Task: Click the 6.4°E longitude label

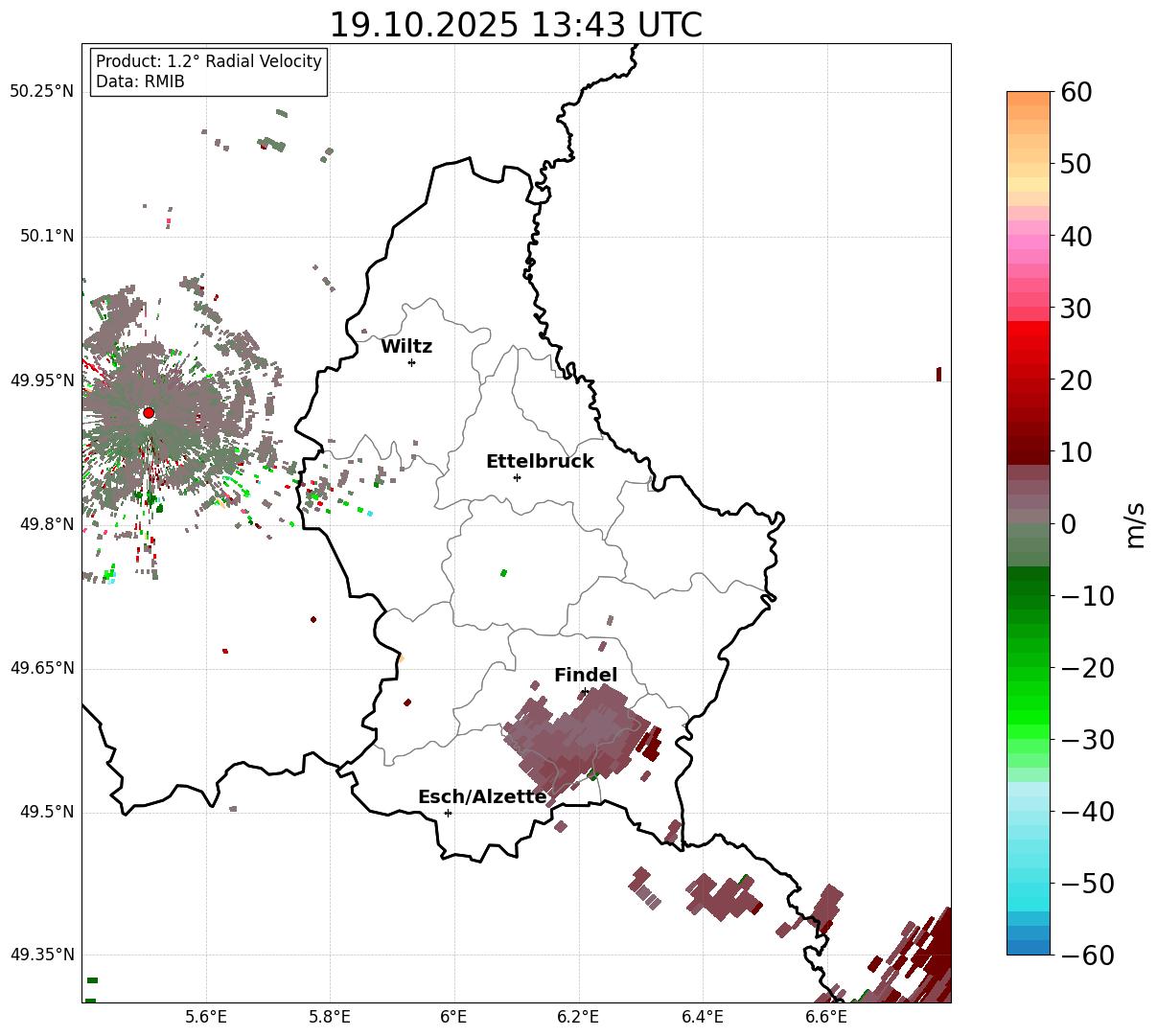Action: [703, 1018]
